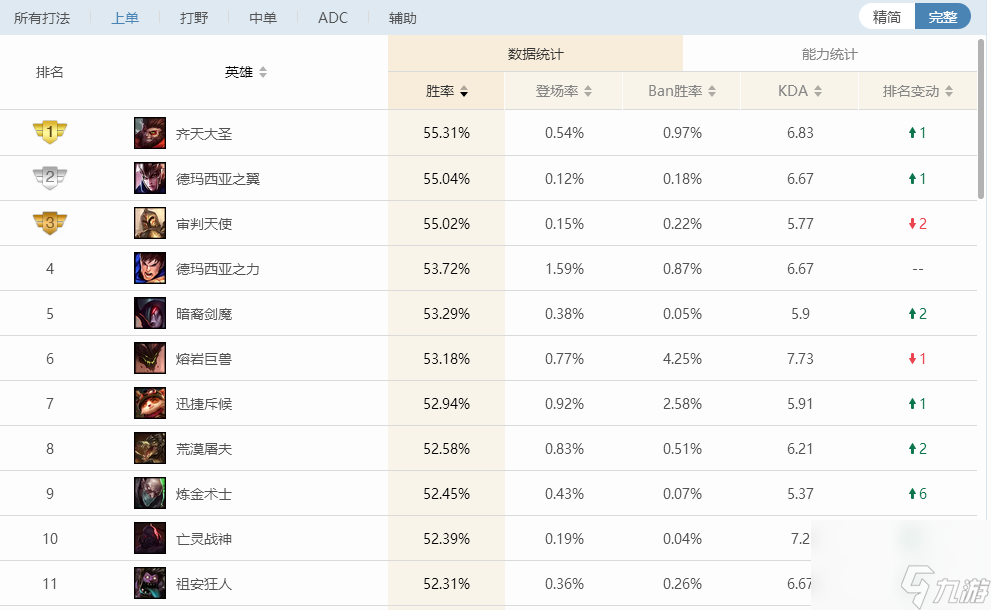Click the green up arrow in 荒漠屠夫 row
Screen dimensions: 991x610
(912, 449)
